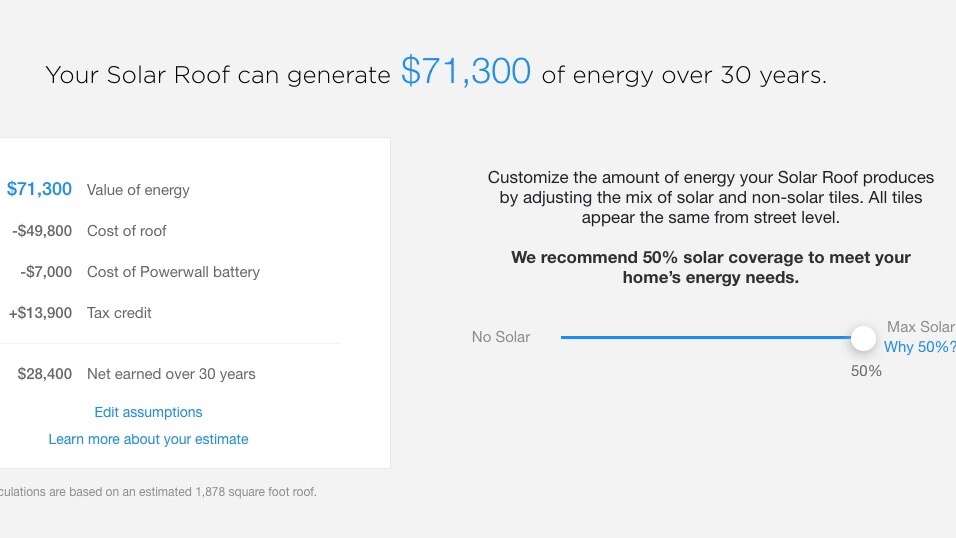Click the 50% value below the slider
956x538 pixels.
pyautogui.click(x=866, y=371)
